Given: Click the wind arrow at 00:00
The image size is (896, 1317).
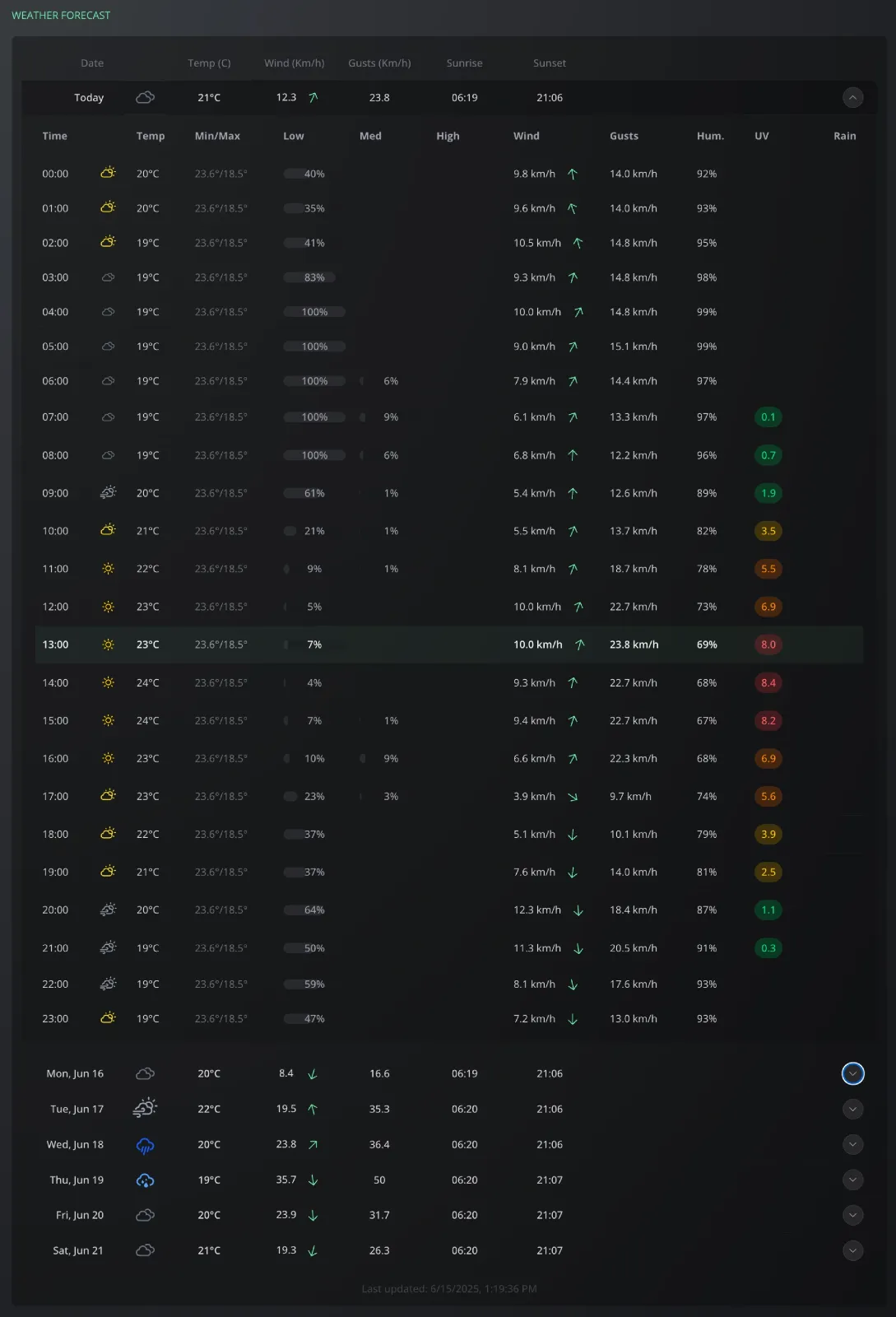Looking at the screenshot, I should pos(573,174).
